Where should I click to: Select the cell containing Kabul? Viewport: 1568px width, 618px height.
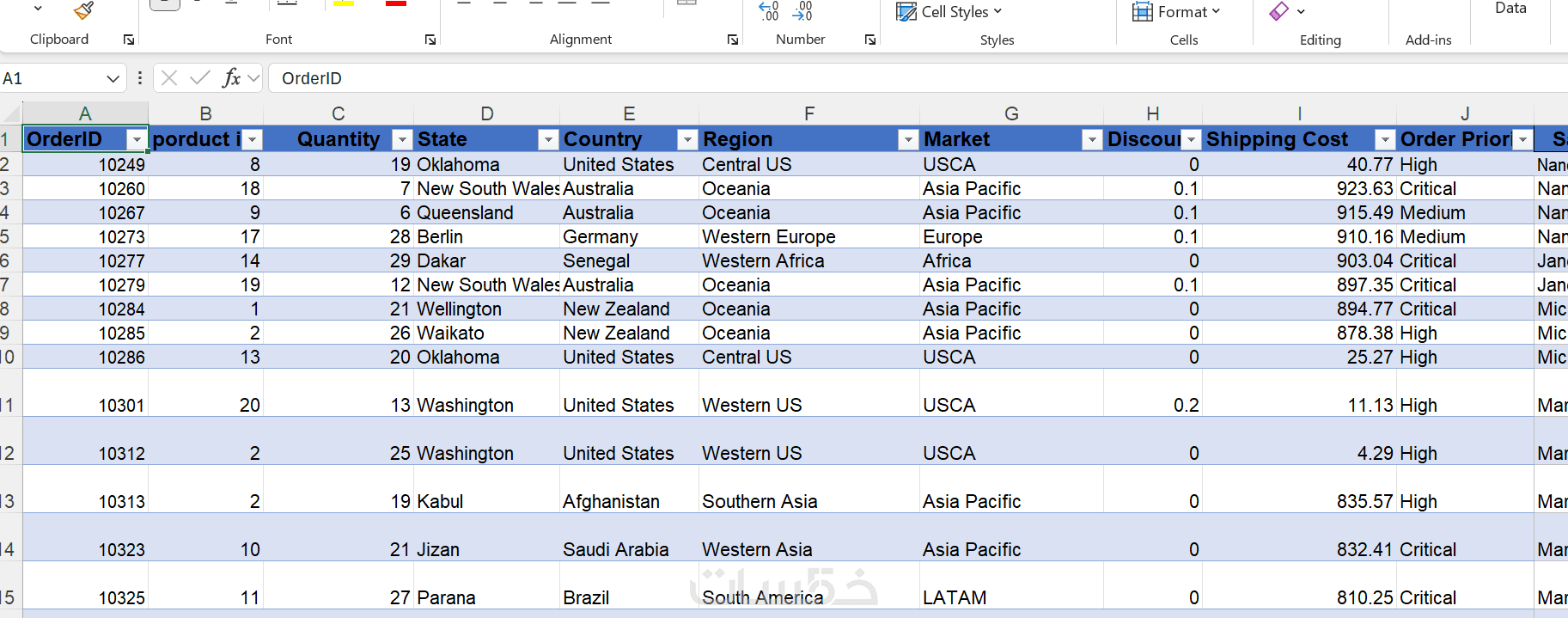point(486,501)
